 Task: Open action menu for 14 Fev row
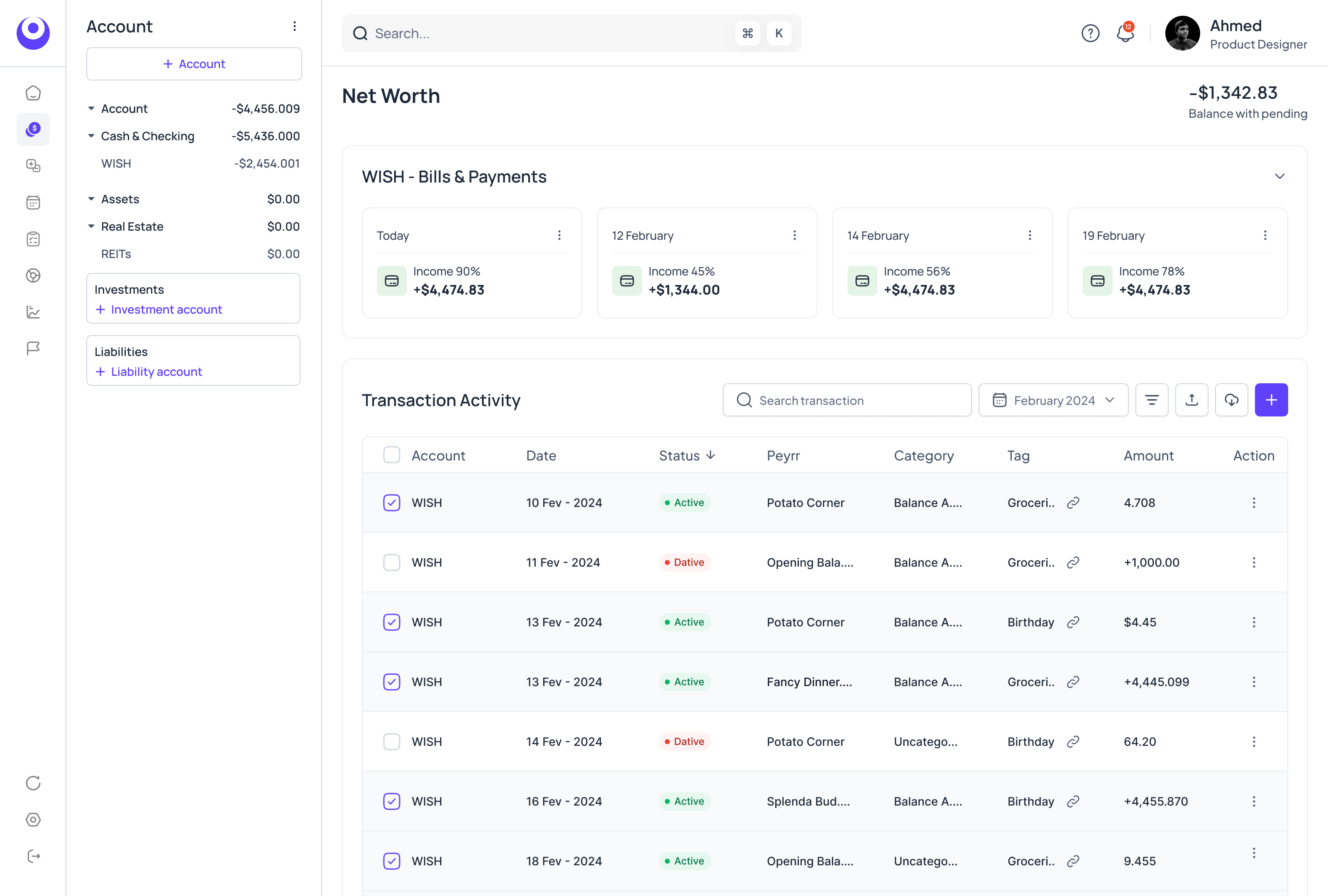point(1254,741)
